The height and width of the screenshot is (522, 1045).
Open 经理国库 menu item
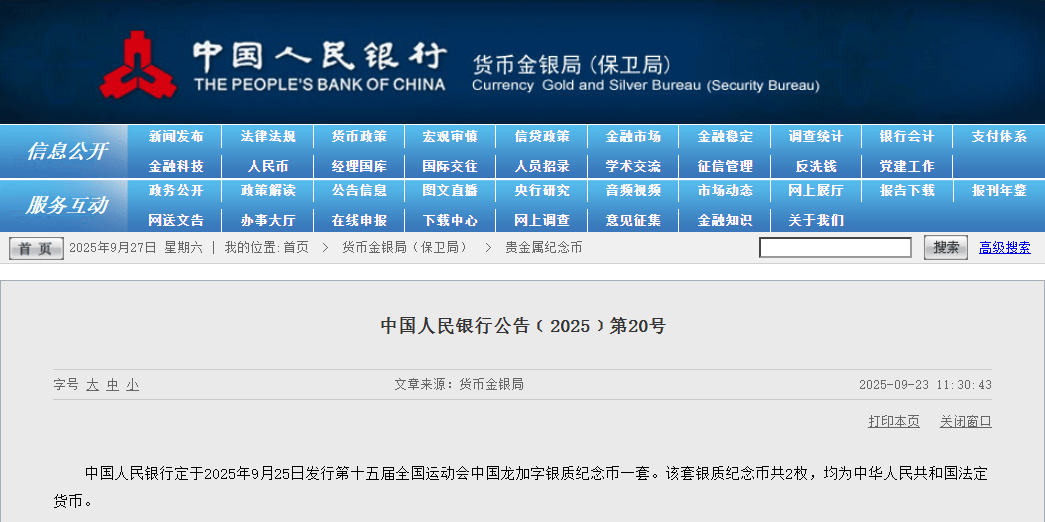[x=359, y=166]
